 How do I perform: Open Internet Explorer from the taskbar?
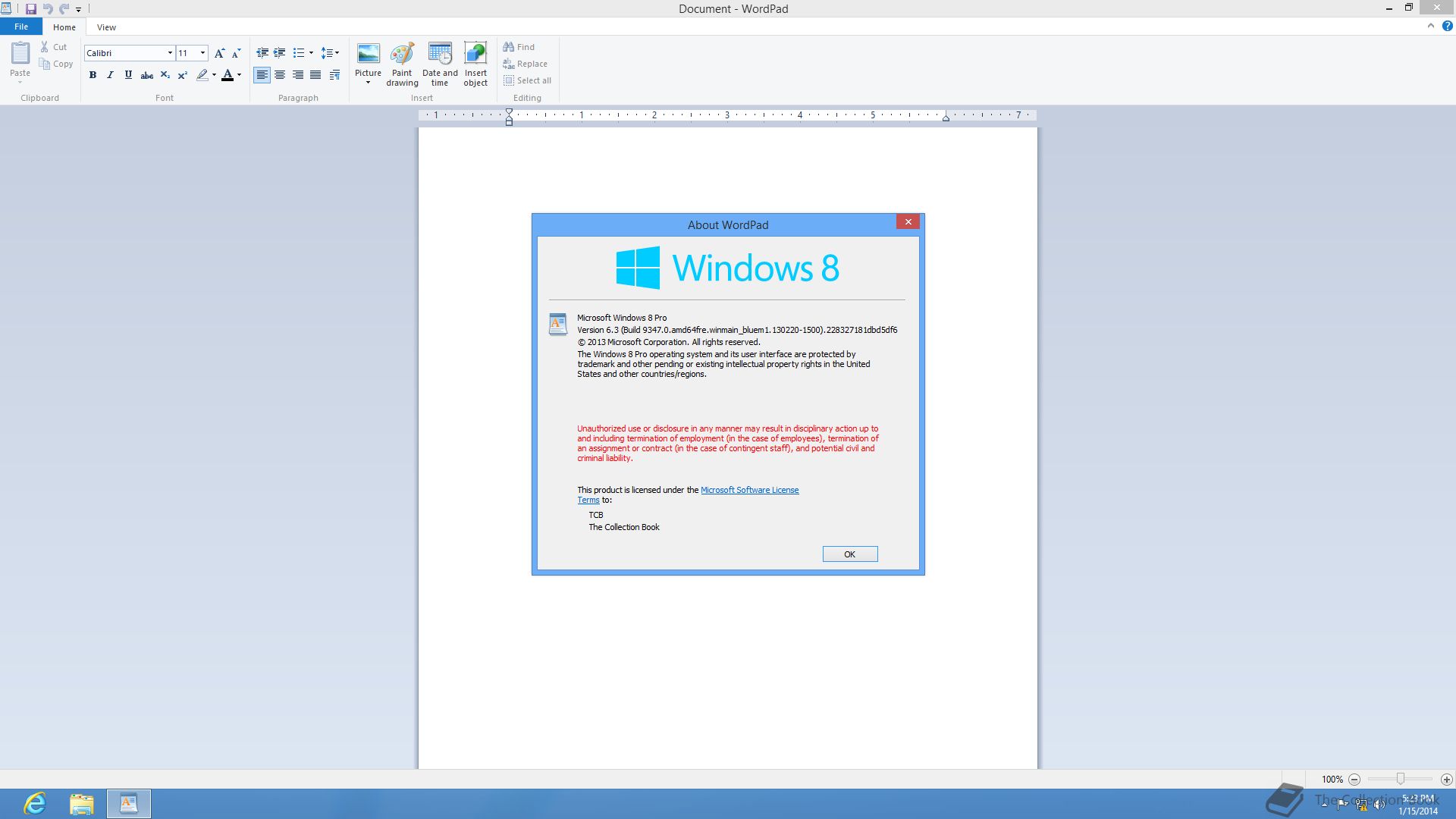[36, 804]
